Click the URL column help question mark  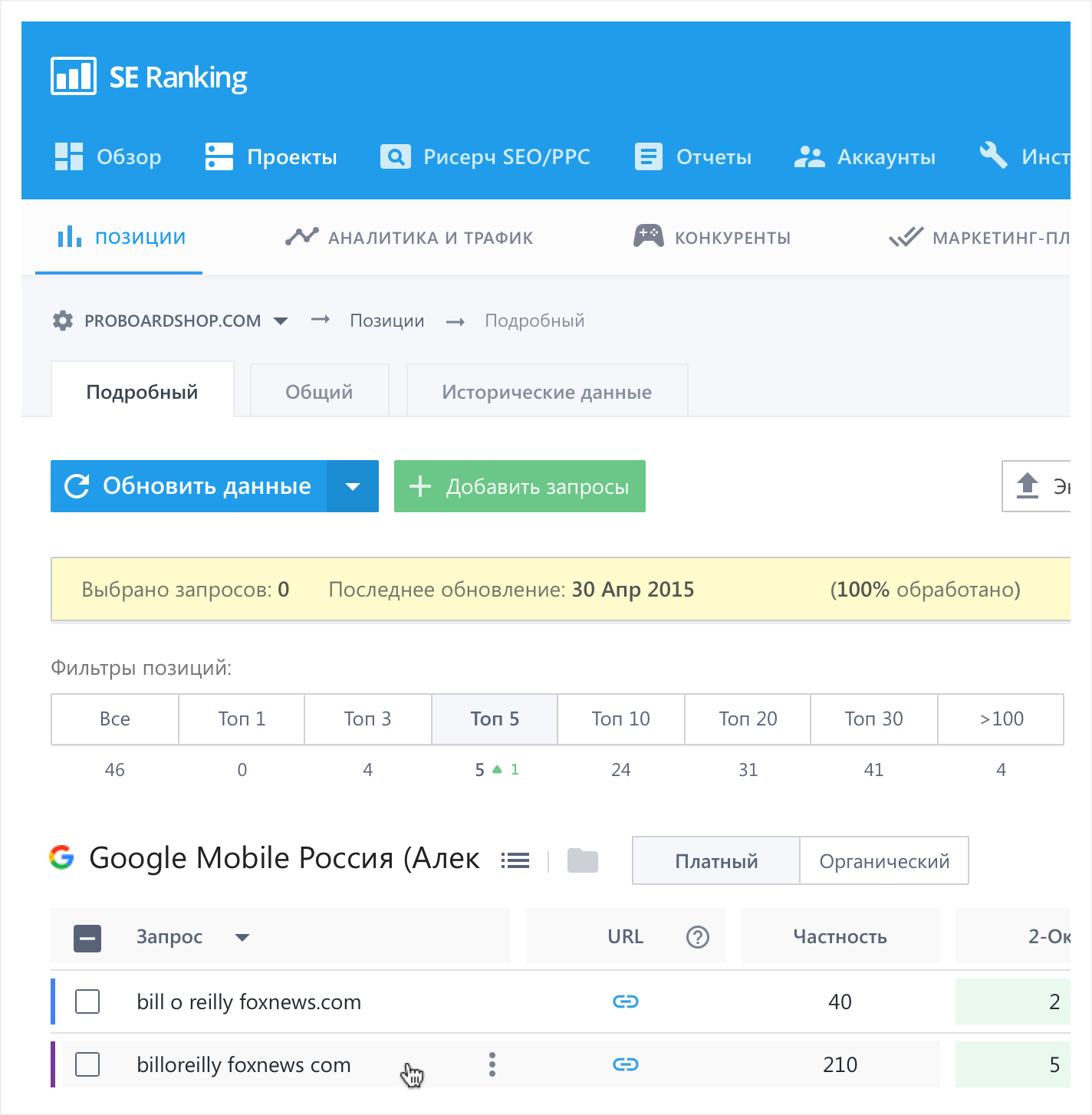(x=697, y=936)
